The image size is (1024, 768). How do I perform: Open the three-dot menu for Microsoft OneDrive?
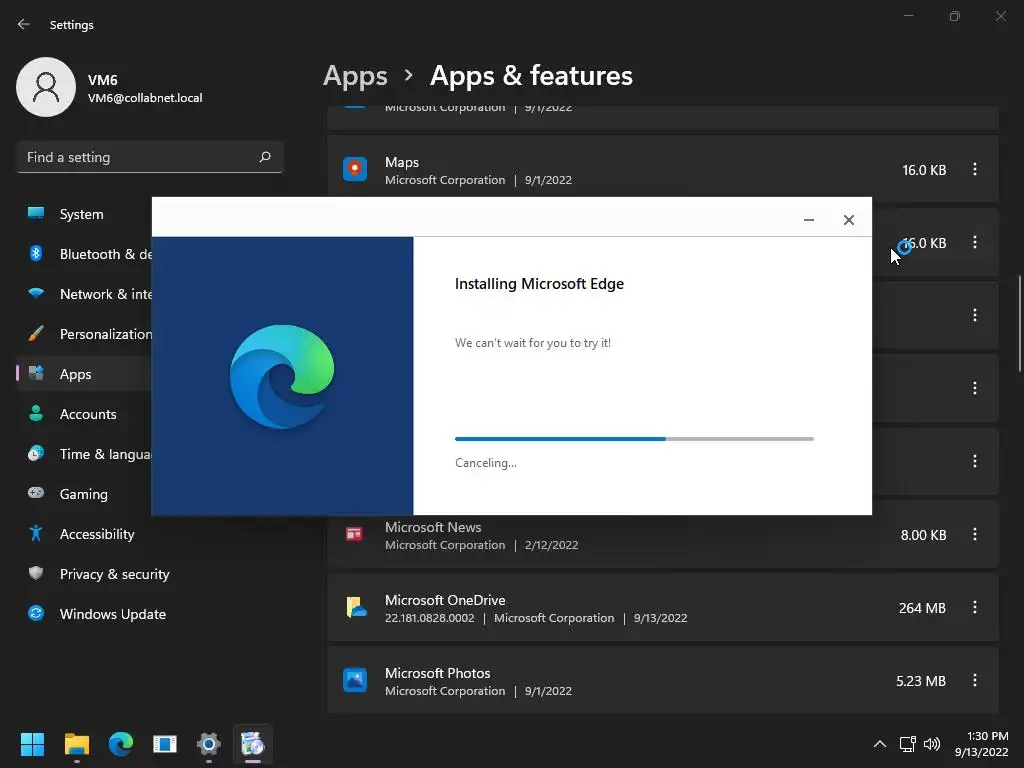tap(974, 607)
